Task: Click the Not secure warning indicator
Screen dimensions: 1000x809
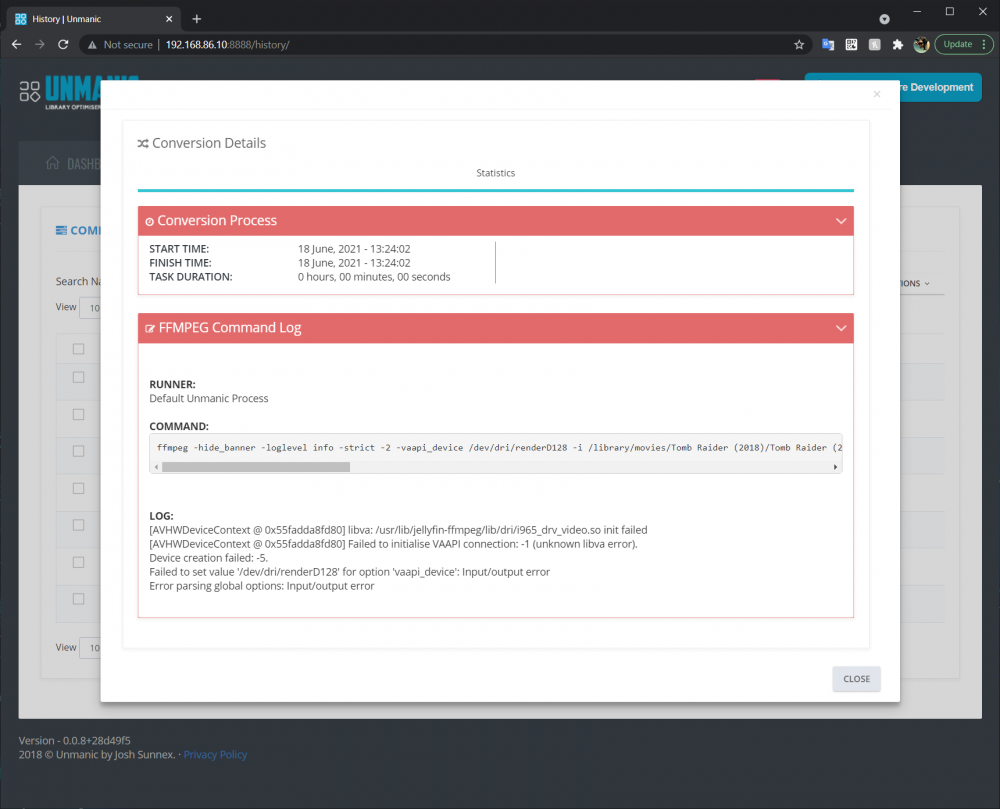Action: pyautogui.click(x=120, y=45)
